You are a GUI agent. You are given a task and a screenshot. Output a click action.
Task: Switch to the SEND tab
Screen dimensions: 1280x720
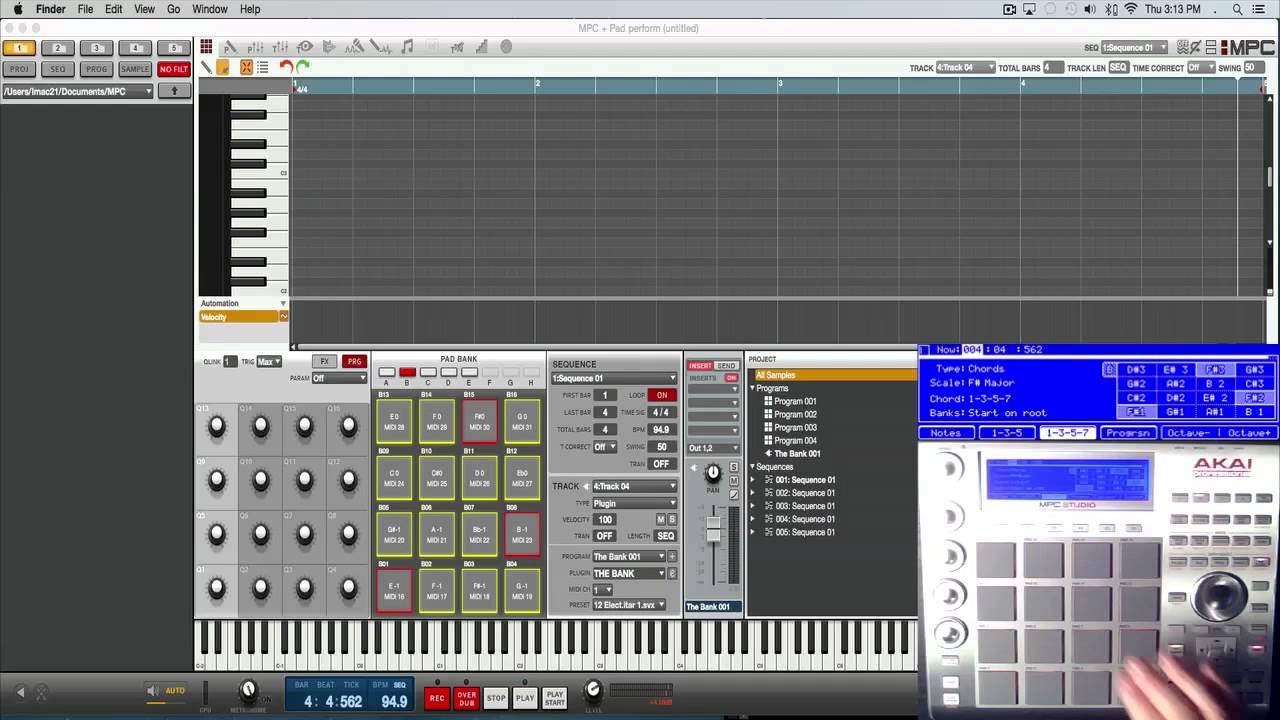(x=726, y=366)
